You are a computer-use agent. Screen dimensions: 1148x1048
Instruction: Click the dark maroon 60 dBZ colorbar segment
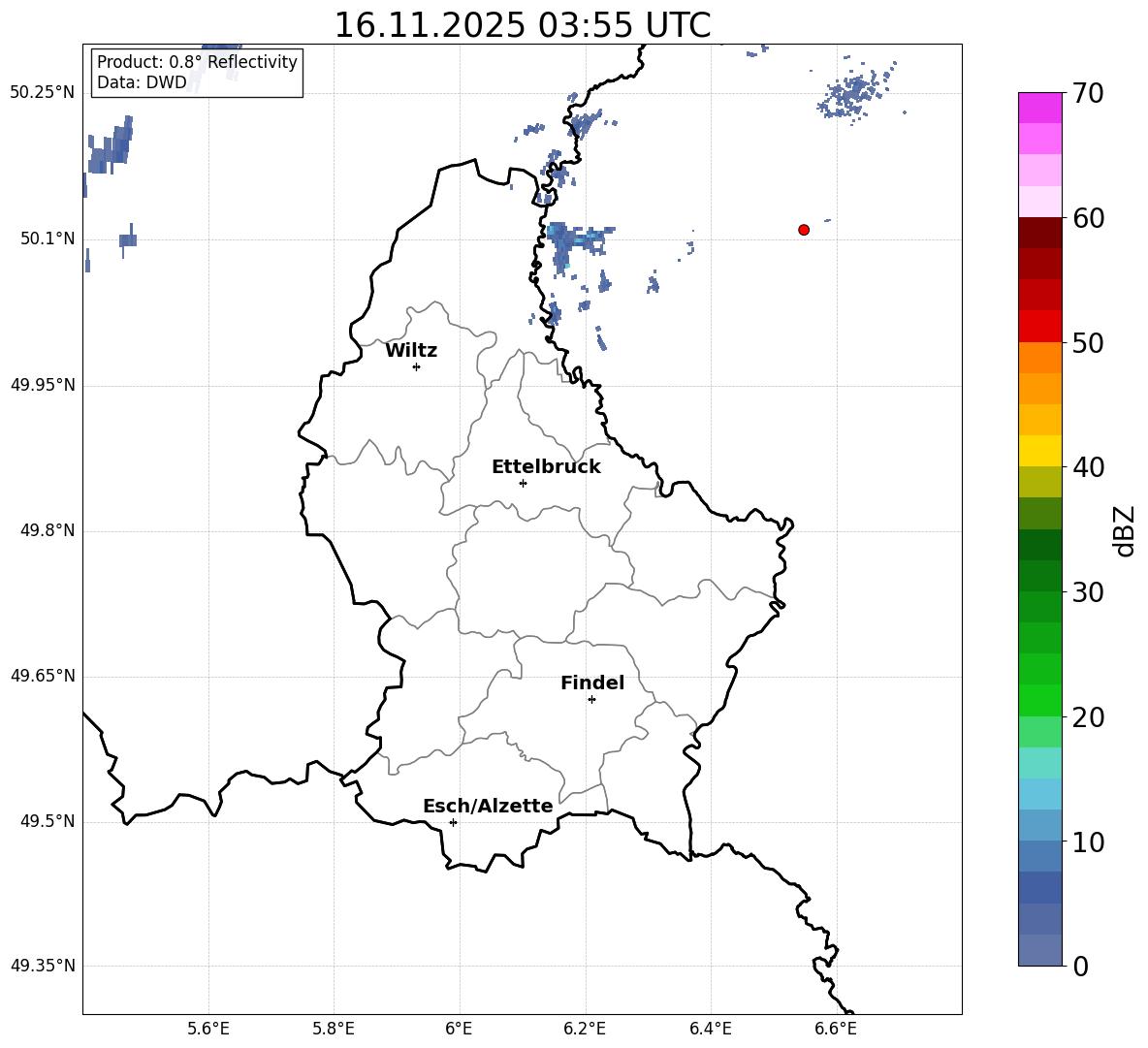click(1039, 233)
